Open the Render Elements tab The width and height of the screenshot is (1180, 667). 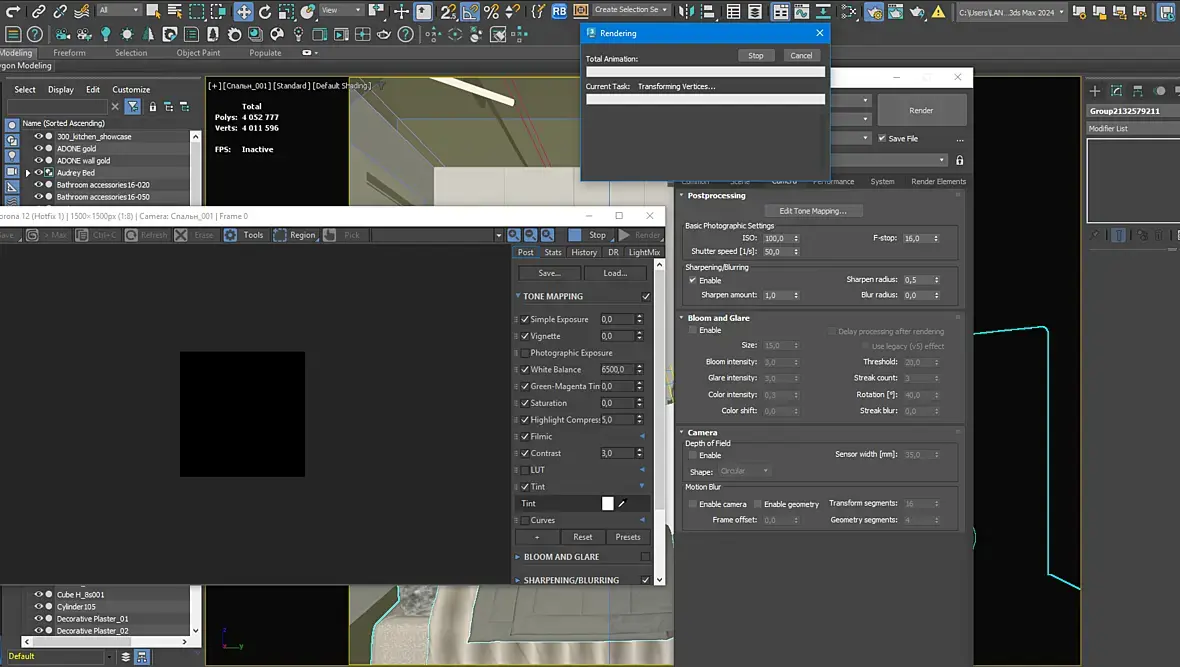938,181
